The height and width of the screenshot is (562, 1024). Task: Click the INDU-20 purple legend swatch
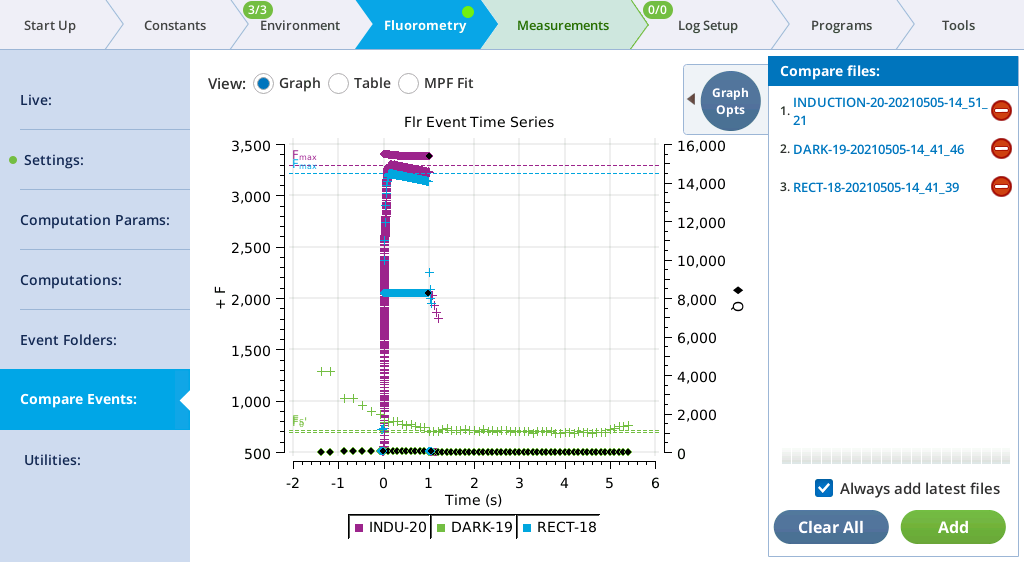(x=359, y=527)
